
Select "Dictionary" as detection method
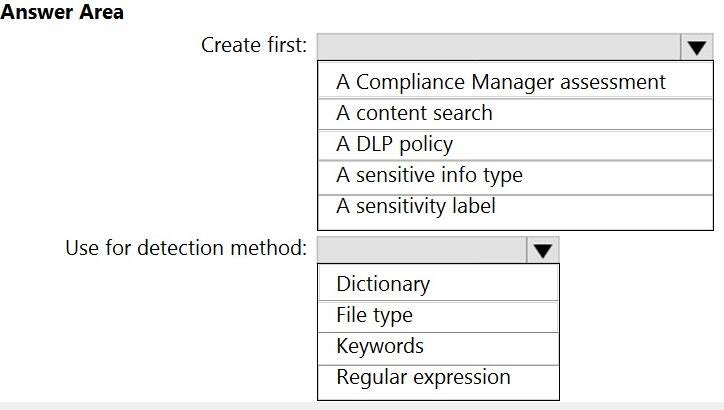(383, 284)
